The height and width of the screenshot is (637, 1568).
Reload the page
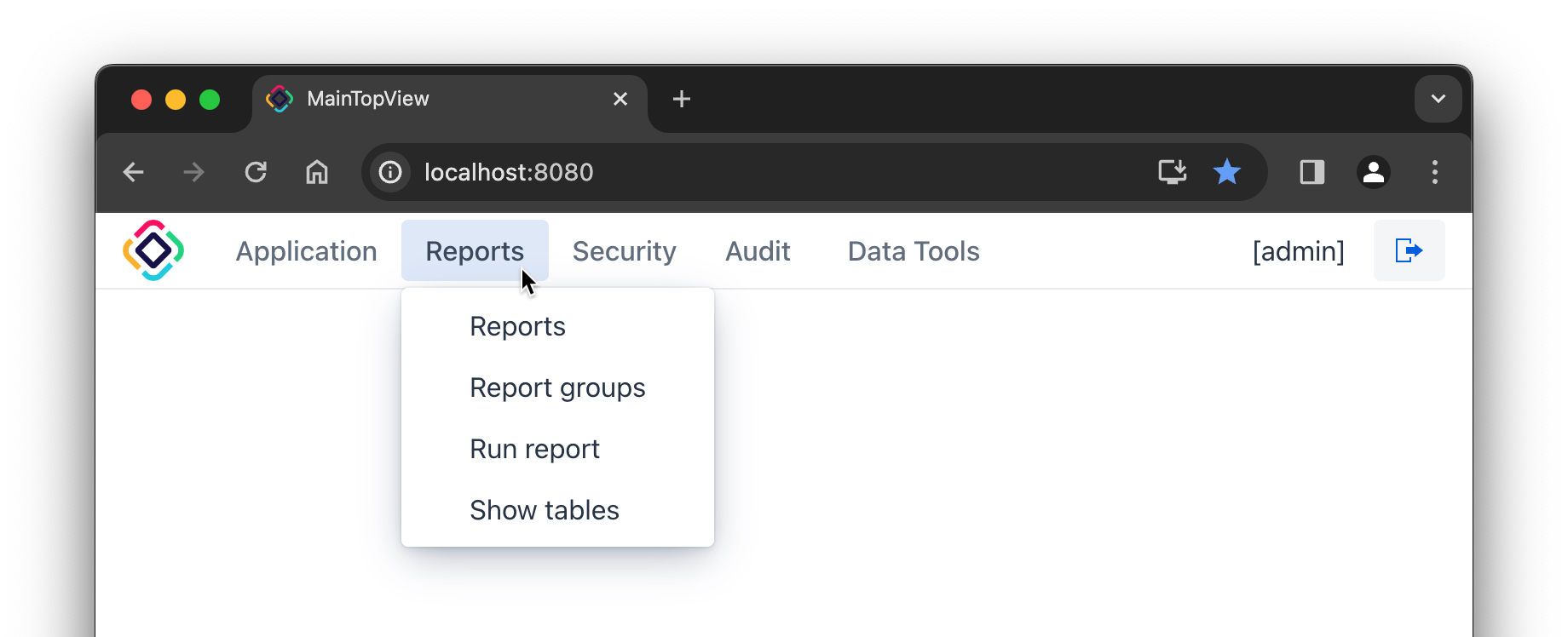pos(256,172)
